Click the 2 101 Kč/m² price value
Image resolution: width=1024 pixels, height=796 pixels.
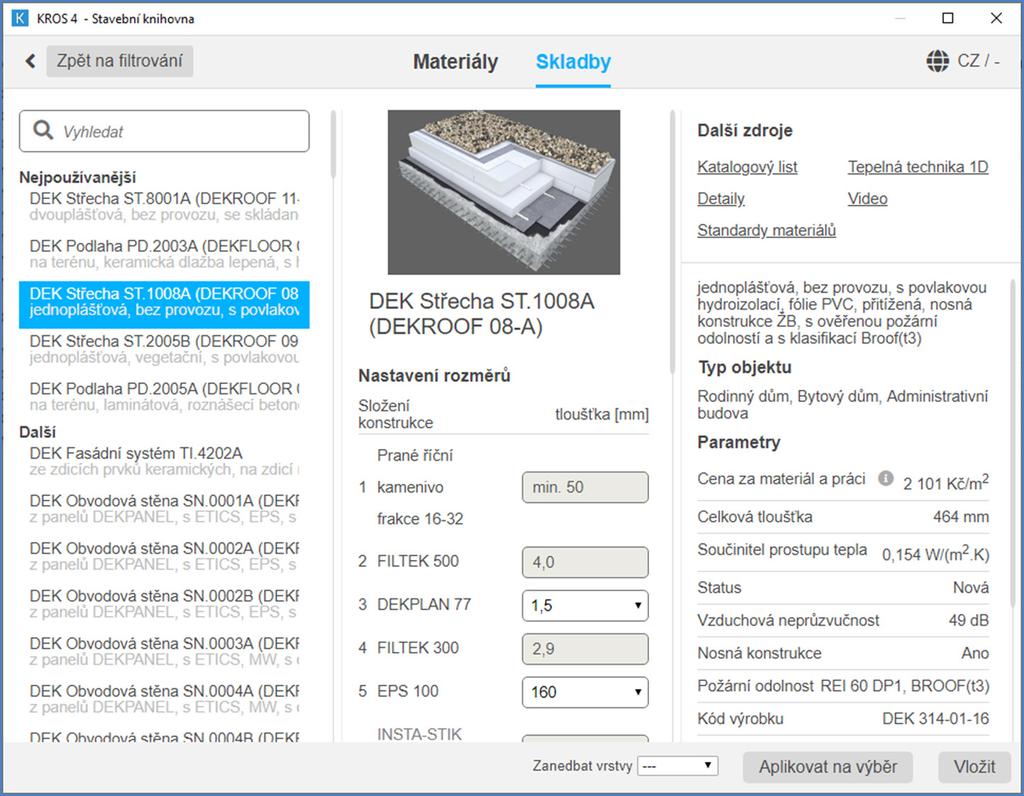[x=946, y=483]
